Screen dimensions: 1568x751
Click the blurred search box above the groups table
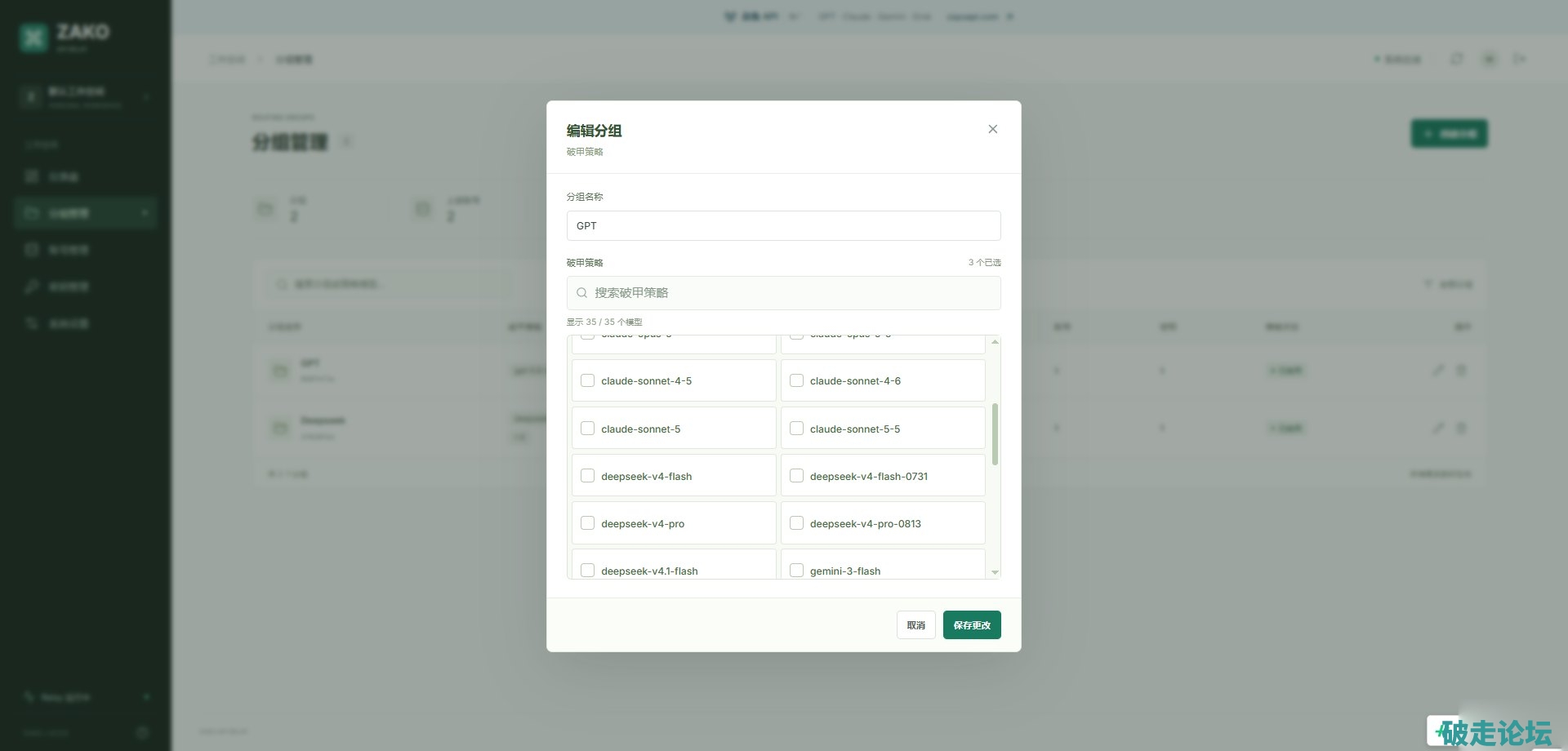click(389, 284)
